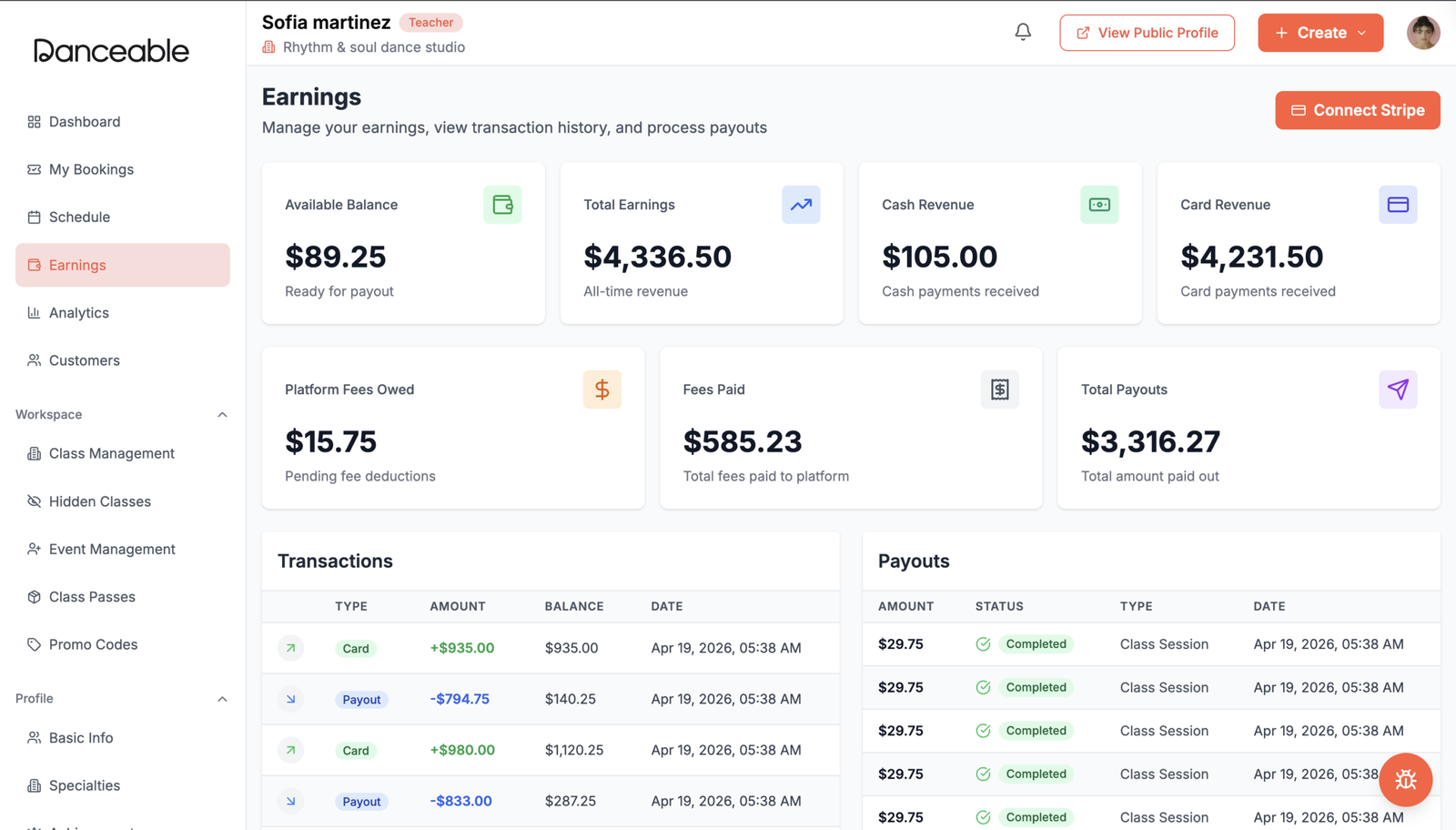The image size is (1456, 830).
Task: Click the Total Earnings trend icon
Action: (801, 205)
